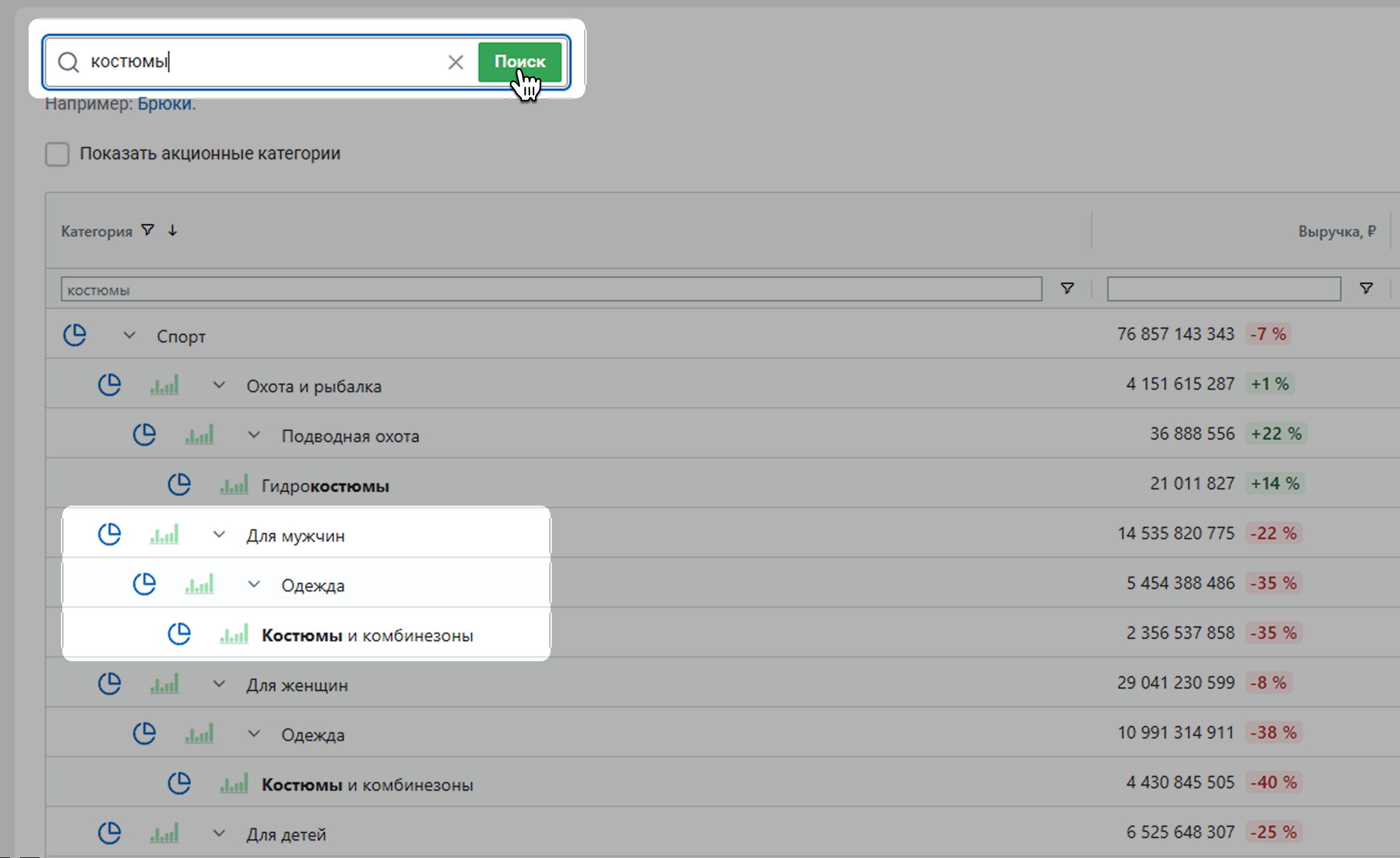Open the bar chart icon for Подводная охота

(x=199, y=435)
